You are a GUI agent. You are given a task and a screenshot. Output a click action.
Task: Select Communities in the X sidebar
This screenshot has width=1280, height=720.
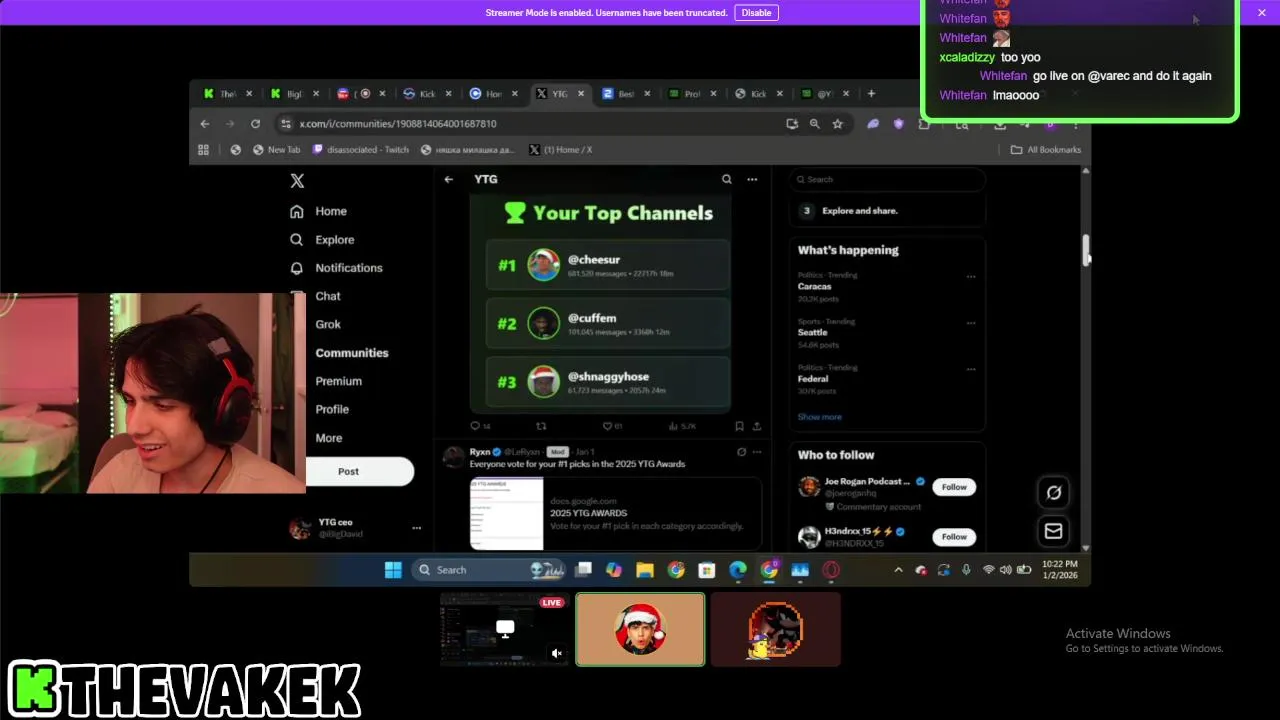(352, 353)
